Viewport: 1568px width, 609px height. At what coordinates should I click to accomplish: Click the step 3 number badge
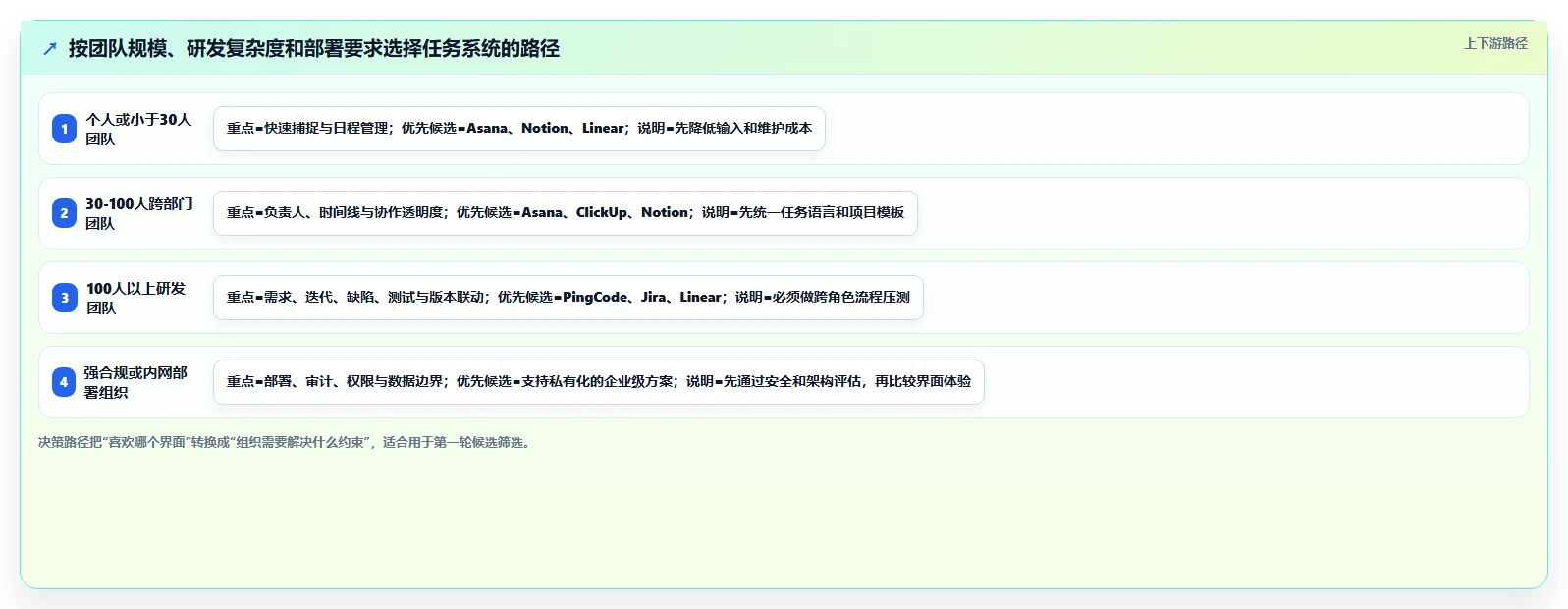pos(65,298)
